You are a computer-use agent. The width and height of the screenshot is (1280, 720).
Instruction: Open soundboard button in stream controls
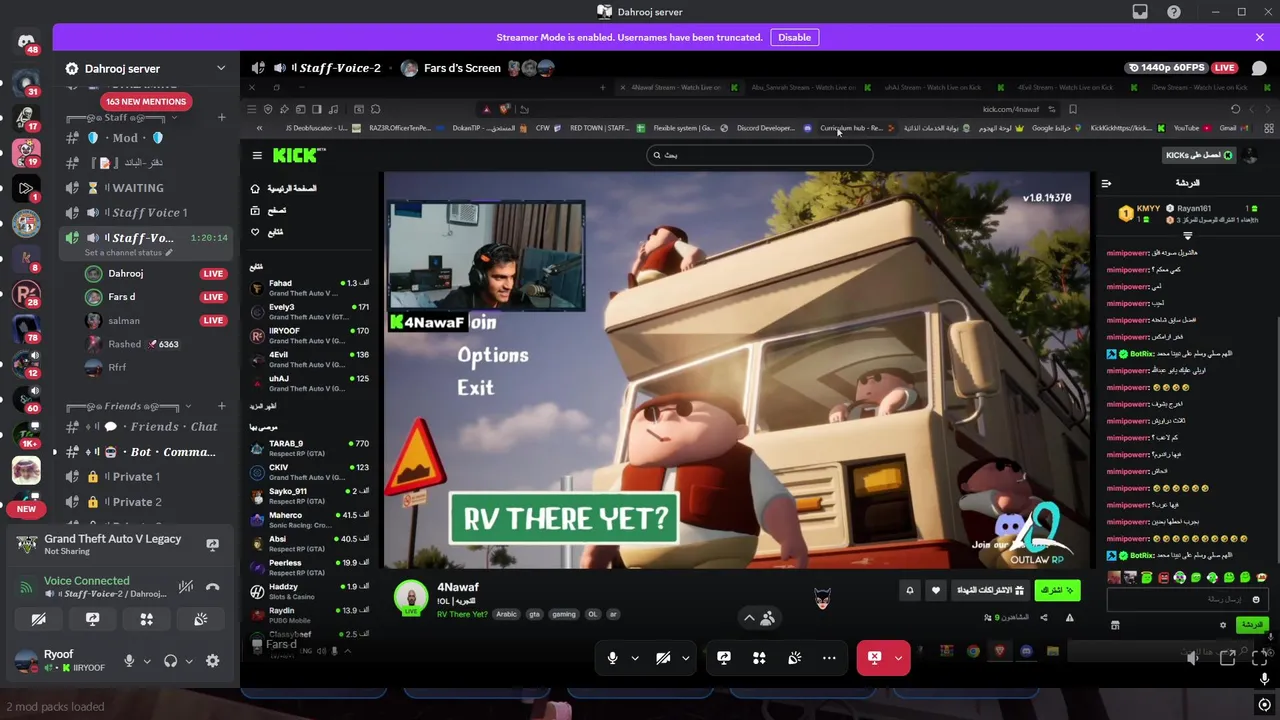tap(794, 658)
